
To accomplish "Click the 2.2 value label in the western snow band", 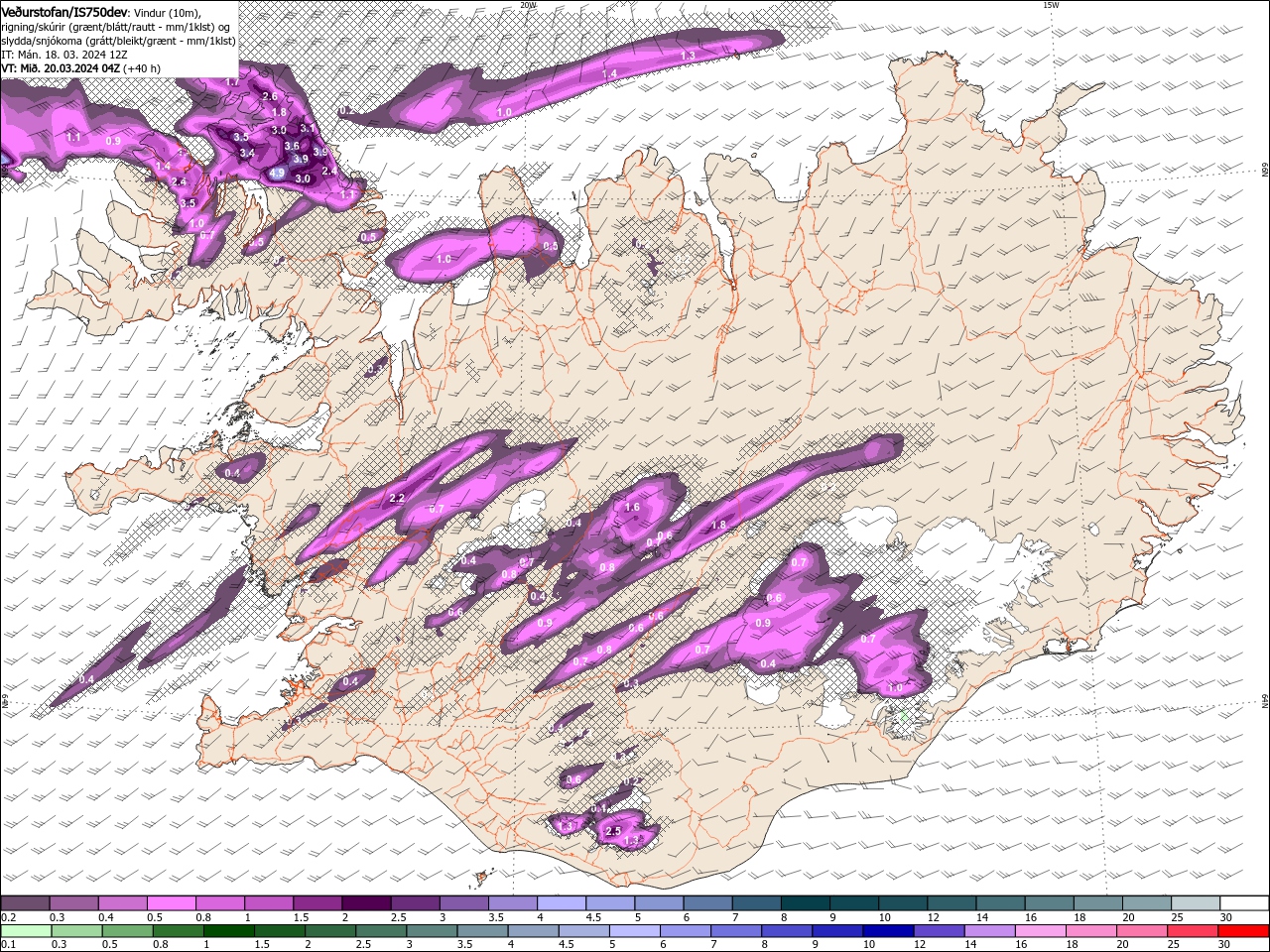I will point(397,498).
